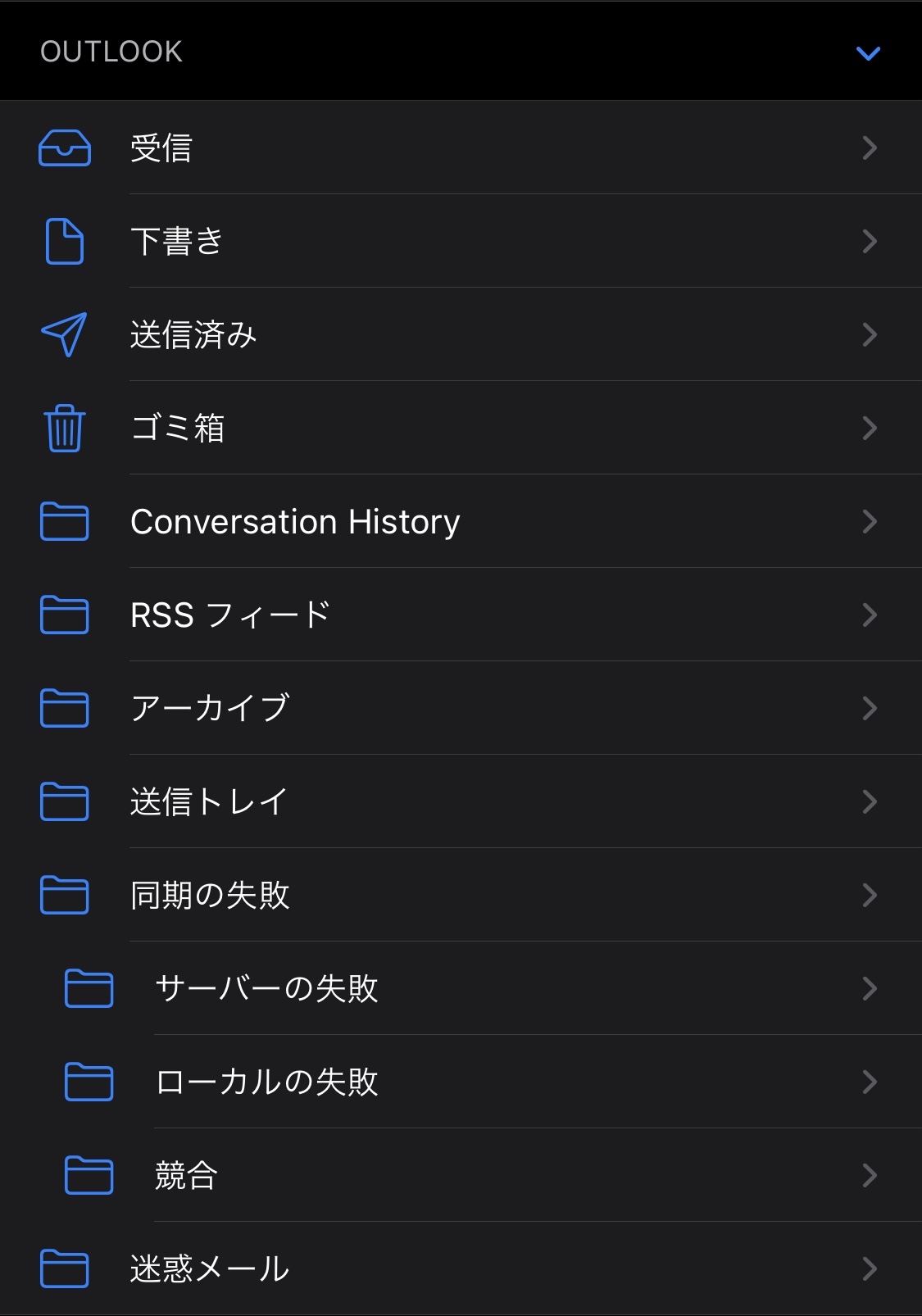Tap the chevron on the 迷惑メール row
Image resolution: width=922 pixels, height=1316 pixels.
(x=870, y=1269)
